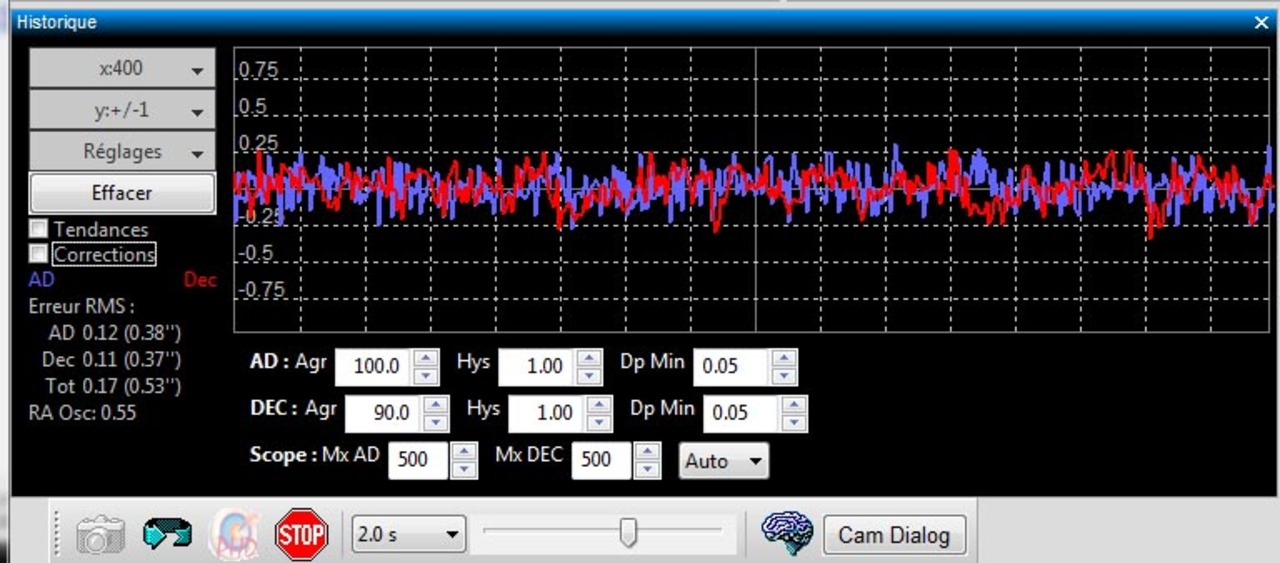Click the AD Dp Min 0.05 field
Viewport: 1280px width, 563px height.
click(732, 366)
